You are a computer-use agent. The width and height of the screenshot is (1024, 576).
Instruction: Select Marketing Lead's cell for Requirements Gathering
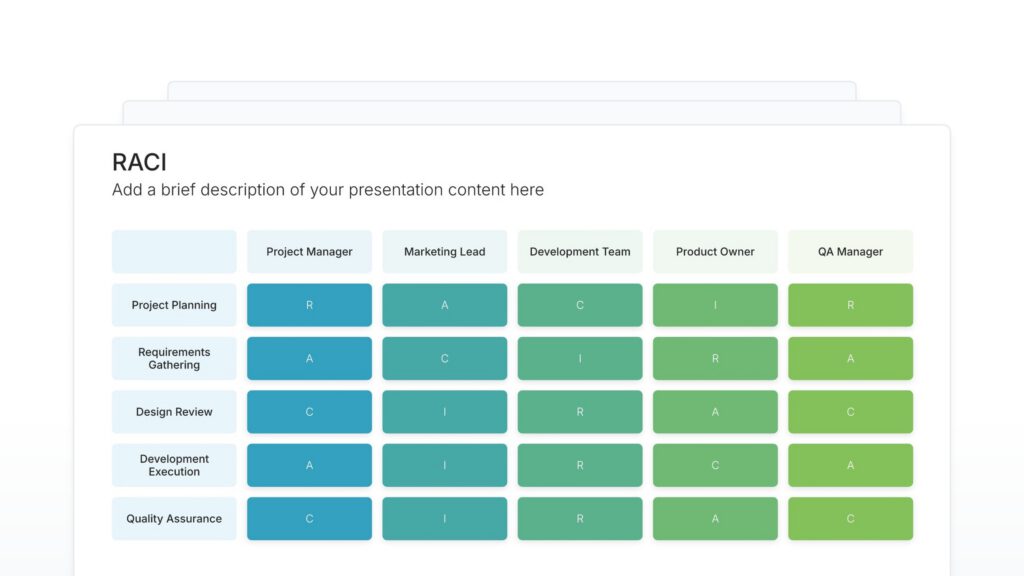pos(444,359)
